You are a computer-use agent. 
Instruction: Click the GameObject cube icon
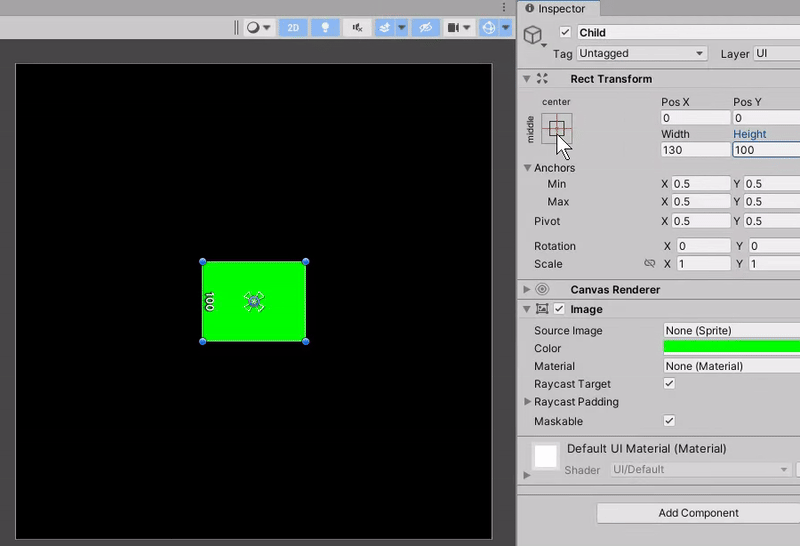tap(533, 35)
